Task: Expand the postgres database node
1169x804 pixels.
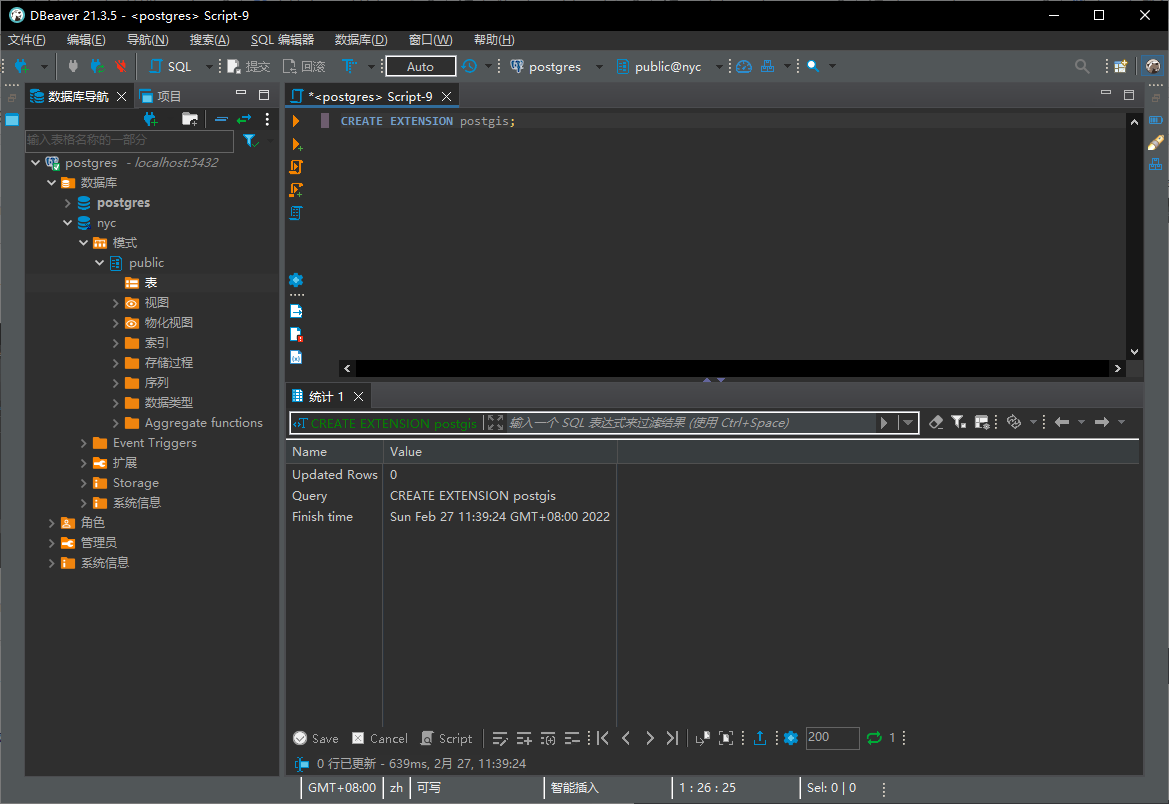Action: 67,203
